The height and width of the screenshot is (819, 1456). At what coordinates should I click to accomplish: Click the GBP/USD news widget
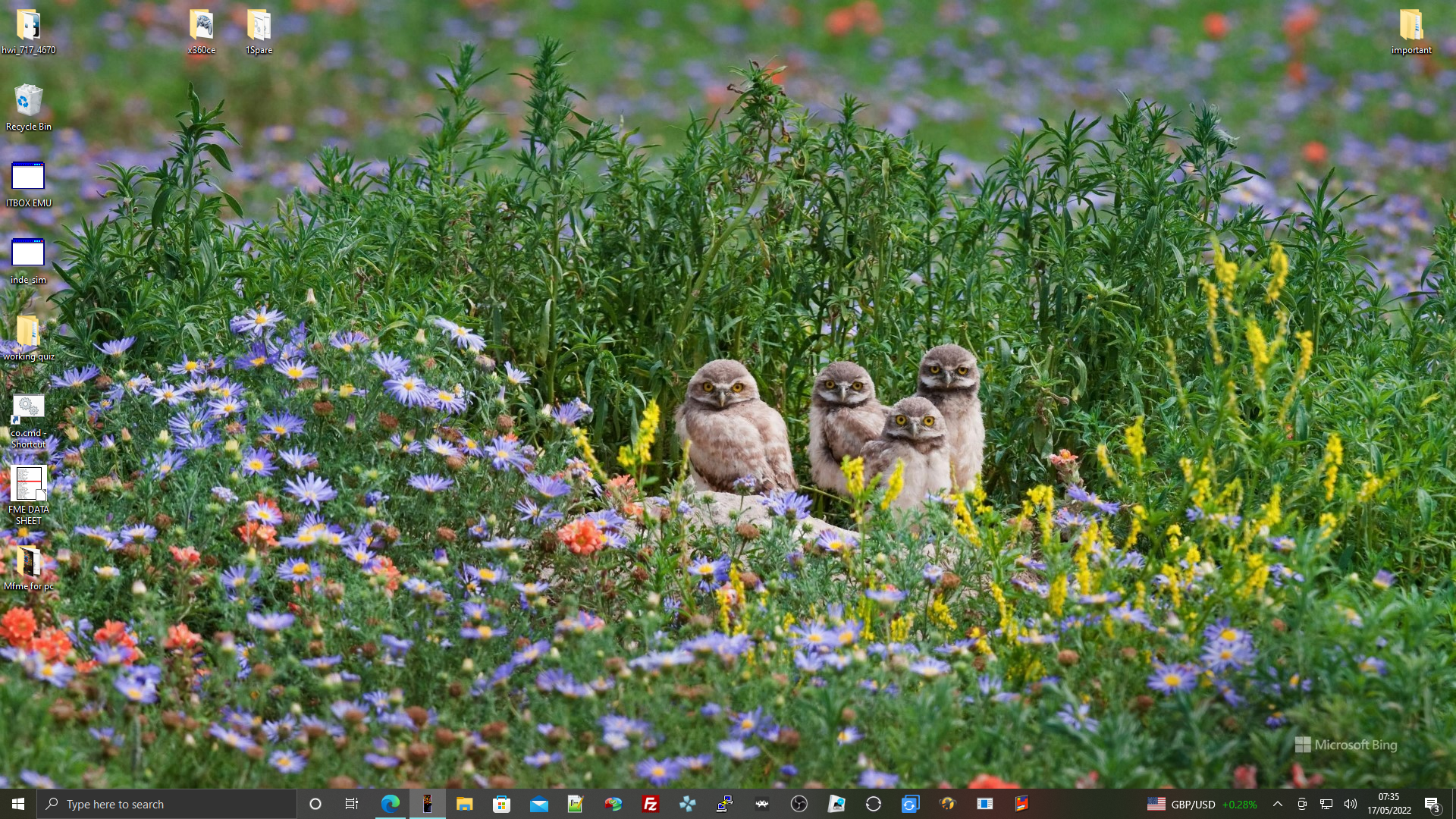(x=1202, y=804)
